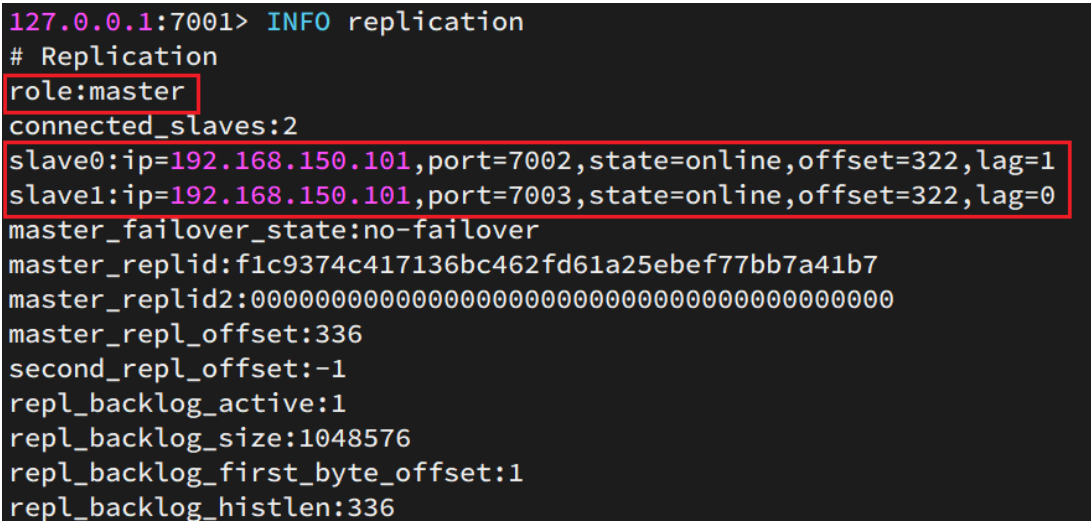Click port=7002 in the slave0 line
This screenshot has width=1091, height=521.
pos(498,162)
